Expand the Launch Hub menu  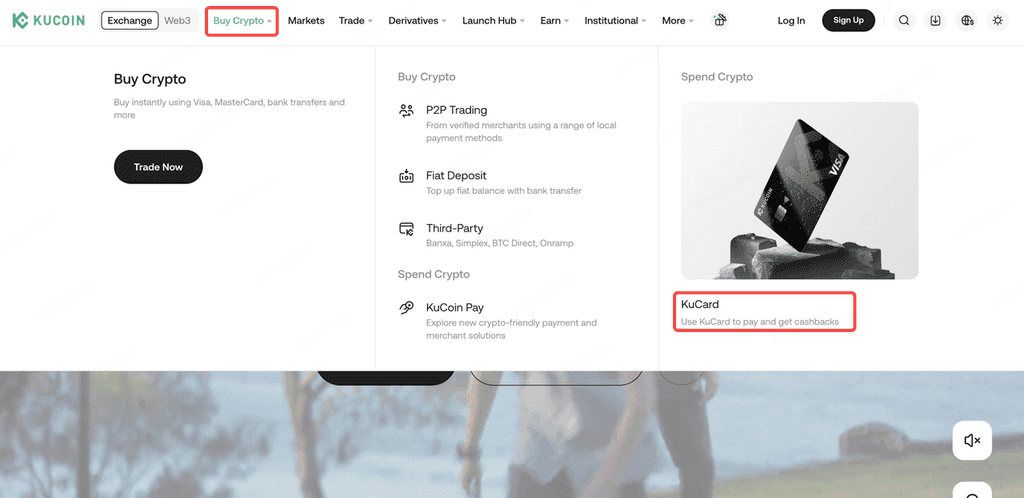coord(494,20)
